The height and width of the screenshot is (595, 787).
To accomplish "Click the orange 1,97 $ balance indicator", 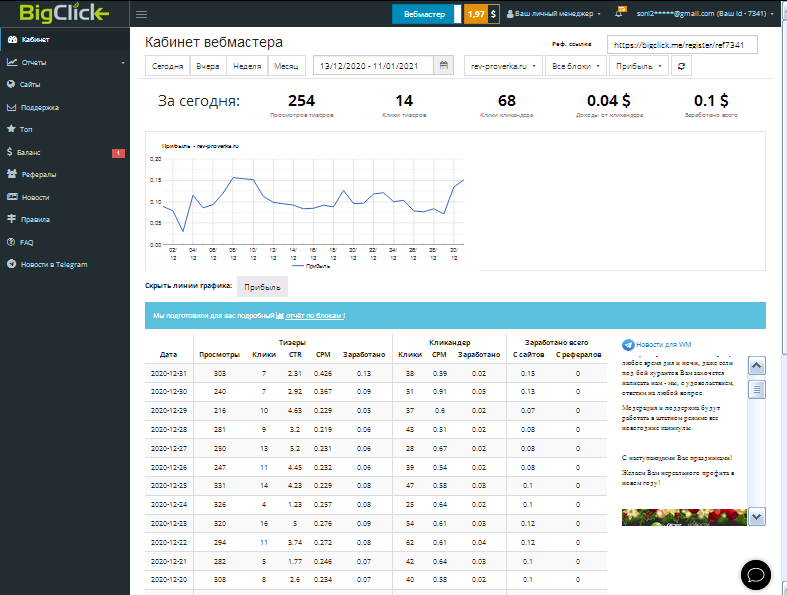I will pos(481,14).
